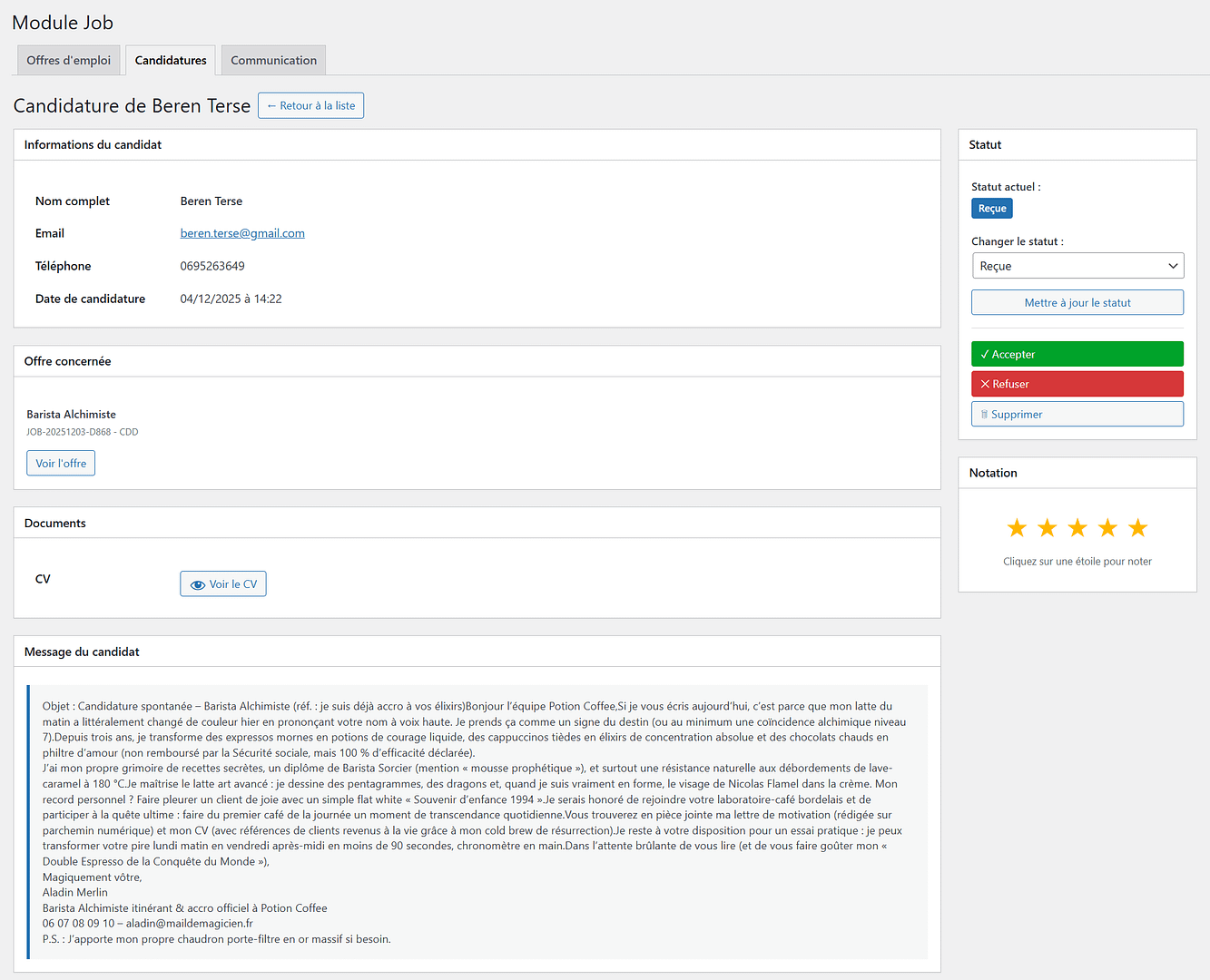Open the Communication tab

click(273, 61)
